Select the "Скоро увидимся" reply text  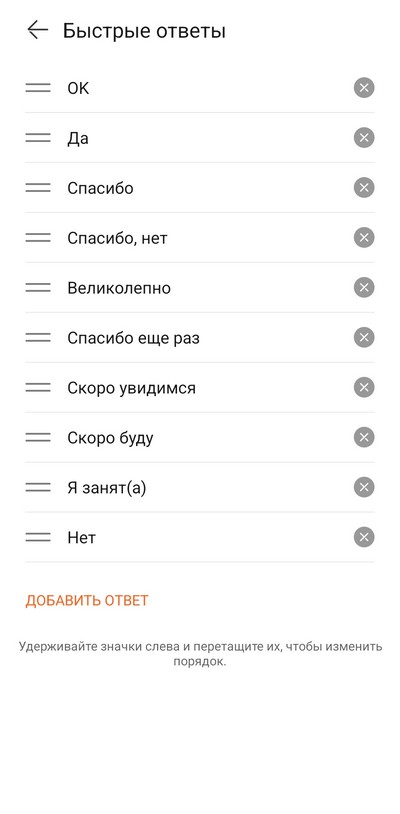(x=131, y=388)
